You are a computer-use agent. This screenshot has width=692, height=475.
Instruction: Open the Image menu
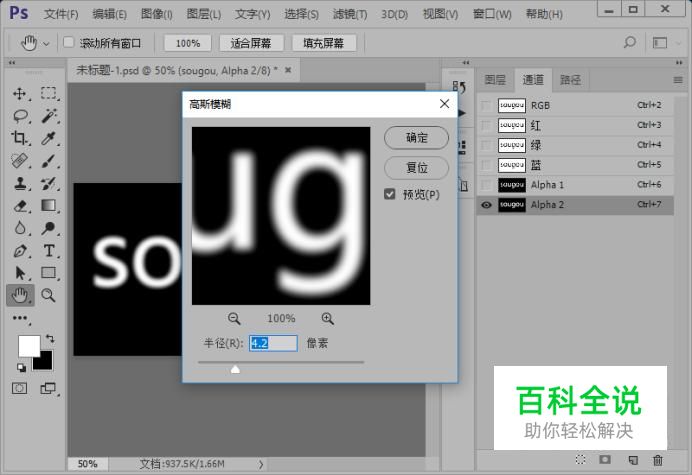click(156, 14)
